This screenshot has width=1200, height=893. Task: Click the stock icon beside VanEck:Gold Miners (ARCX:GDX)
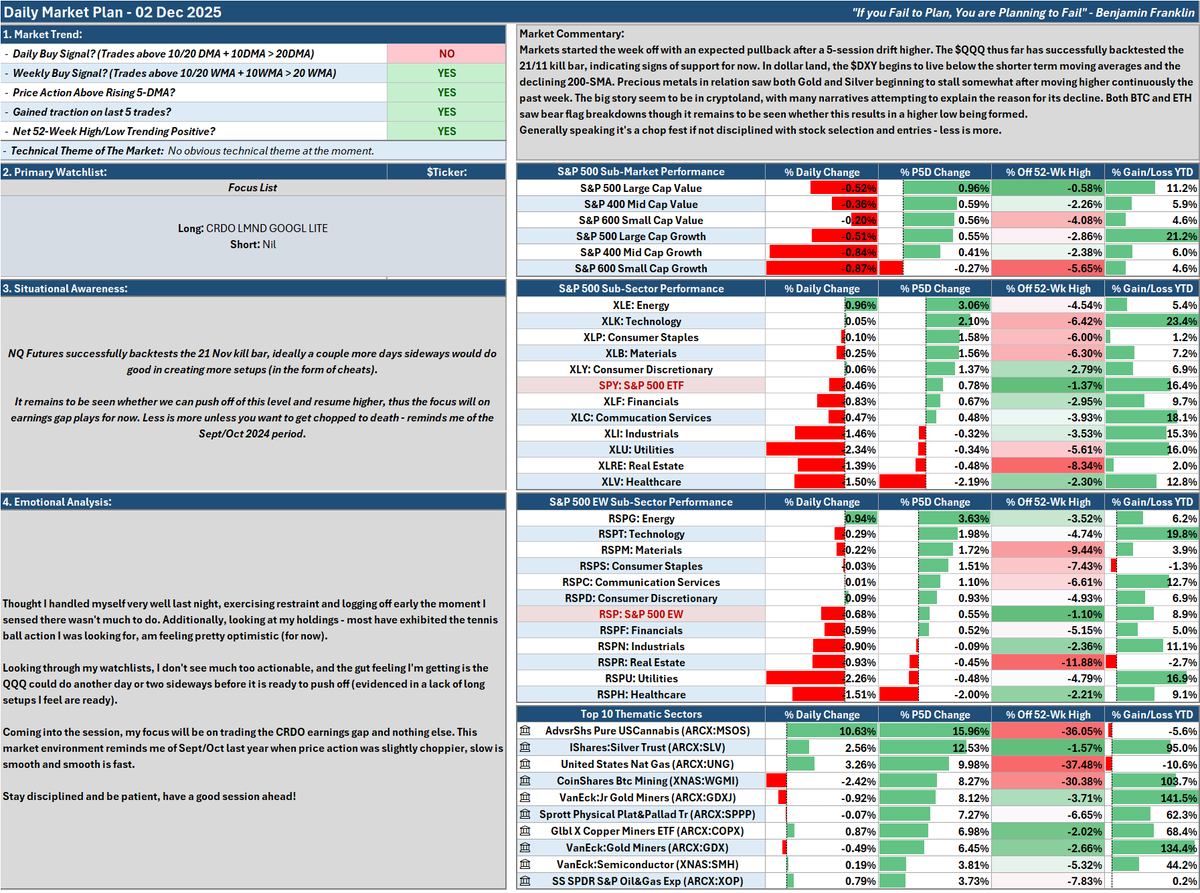coord(525,848)
